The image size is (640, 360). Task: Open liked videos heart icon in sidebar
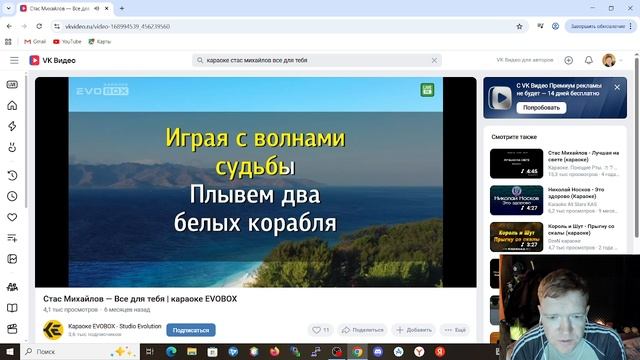click(x=12, y=217)
